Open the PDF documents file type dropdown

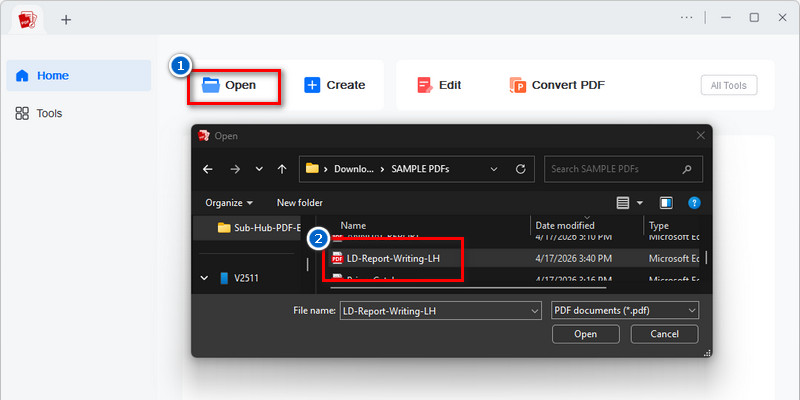[625, 310]
